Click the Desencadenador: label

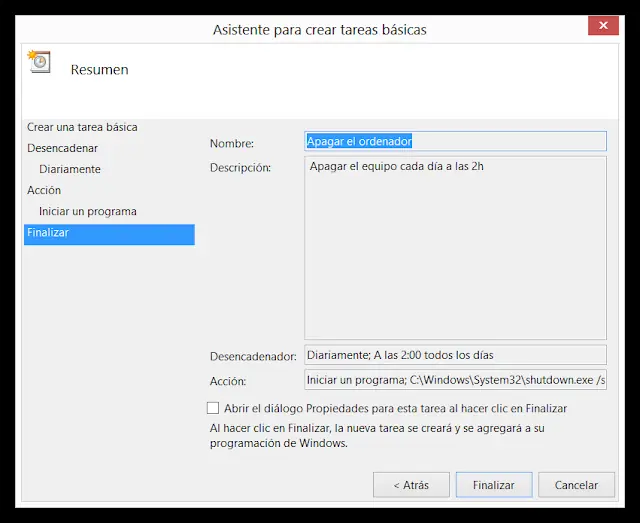[x=253, y=357]
